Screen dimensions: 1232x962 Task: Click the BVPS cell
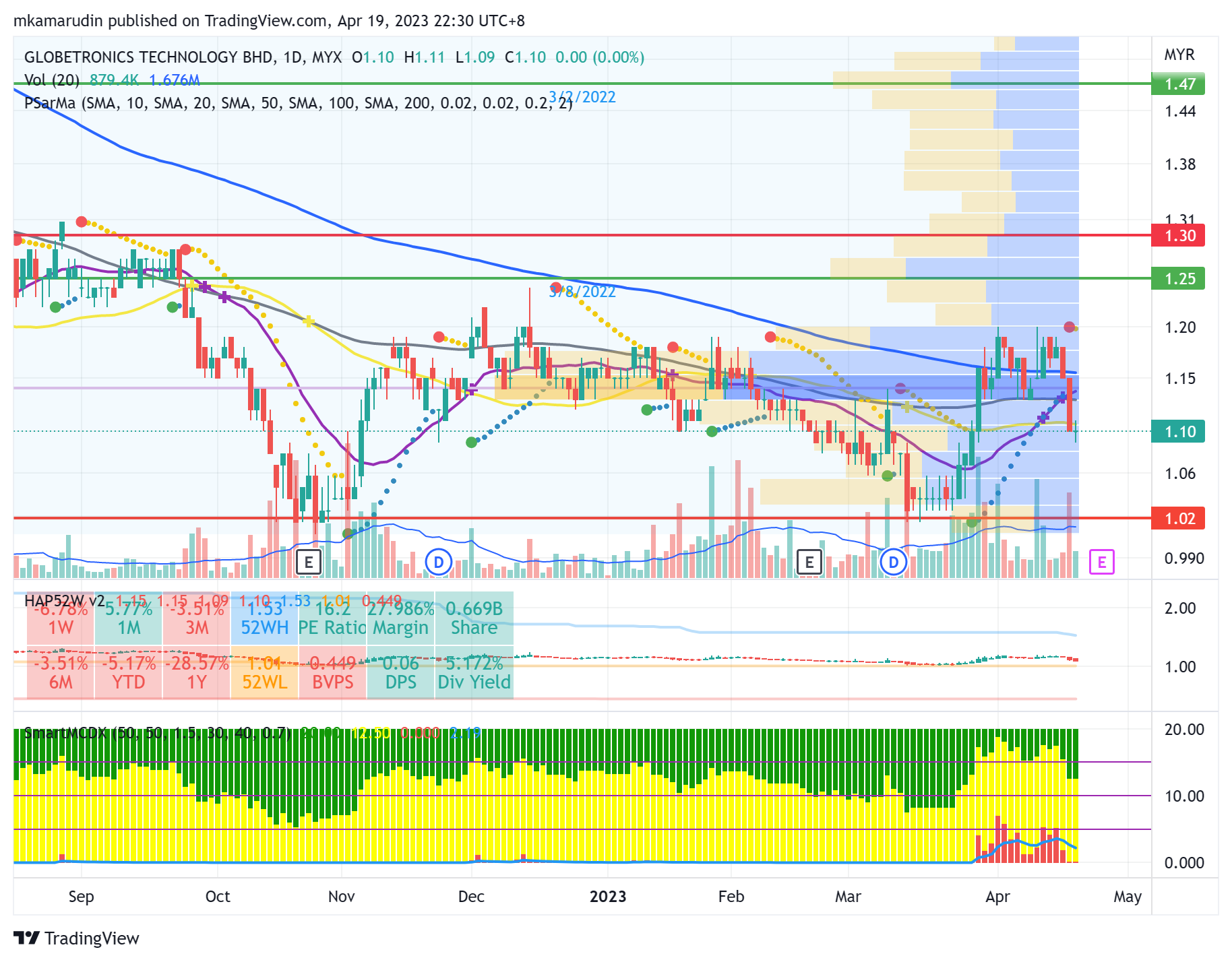click(333, 673)
